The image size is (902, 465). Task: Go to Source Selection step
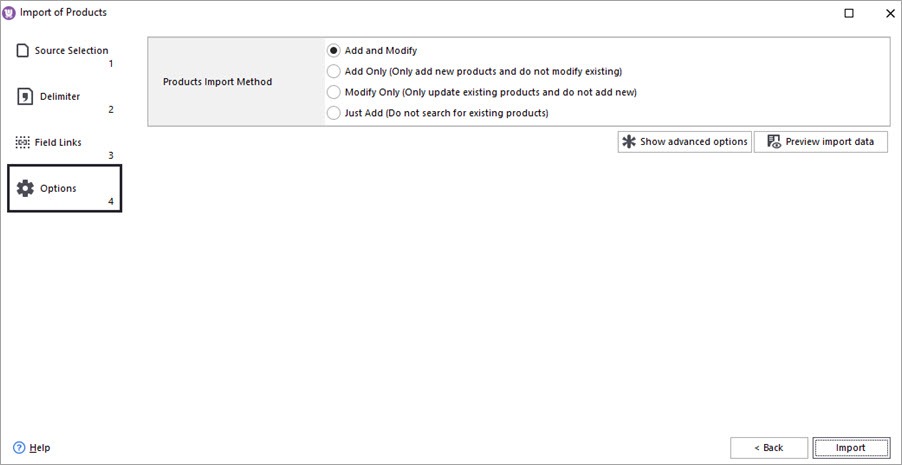click(71, 50)
